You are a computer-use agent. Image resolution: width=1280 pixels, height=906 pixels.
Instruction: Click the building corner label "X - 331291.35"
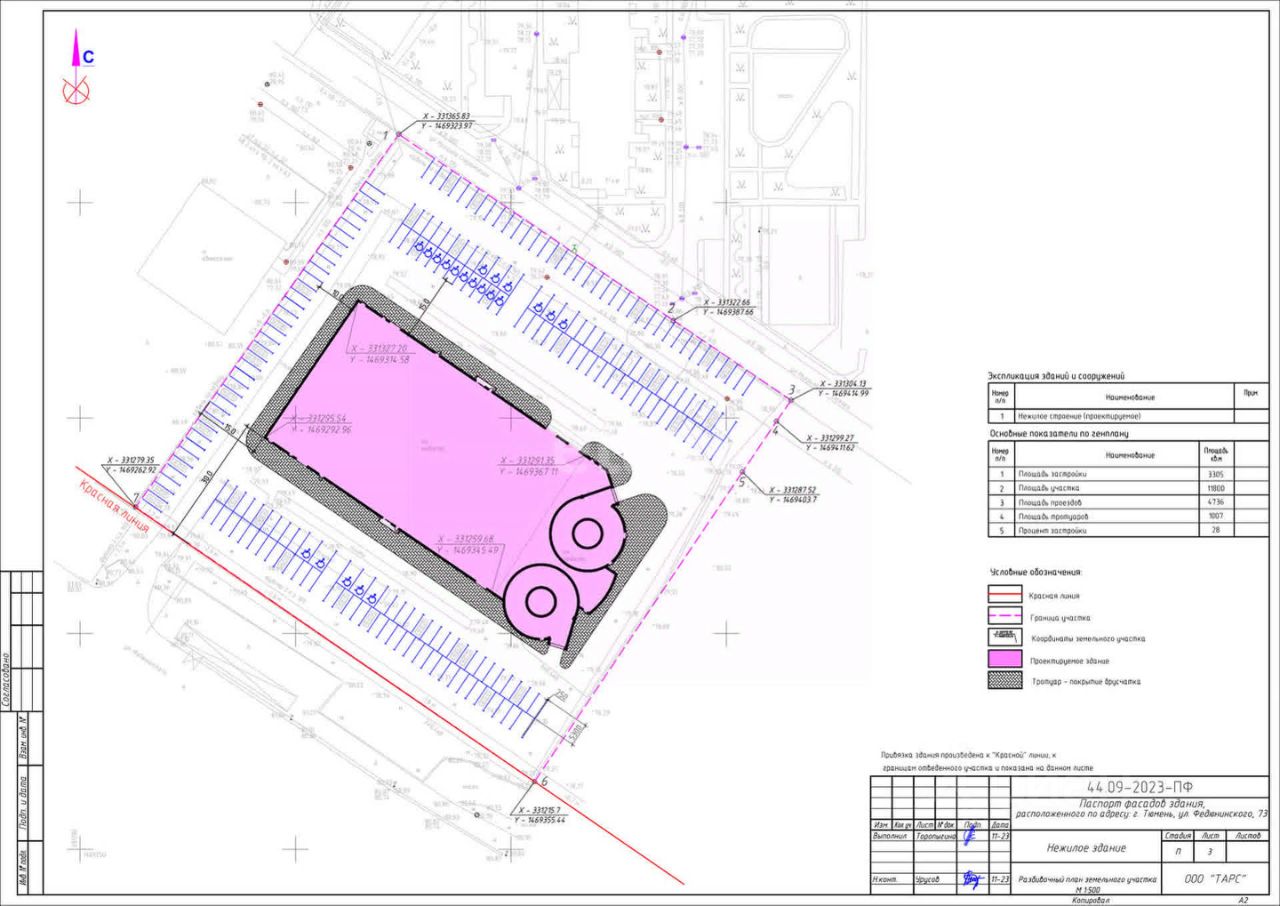(527, 460)
